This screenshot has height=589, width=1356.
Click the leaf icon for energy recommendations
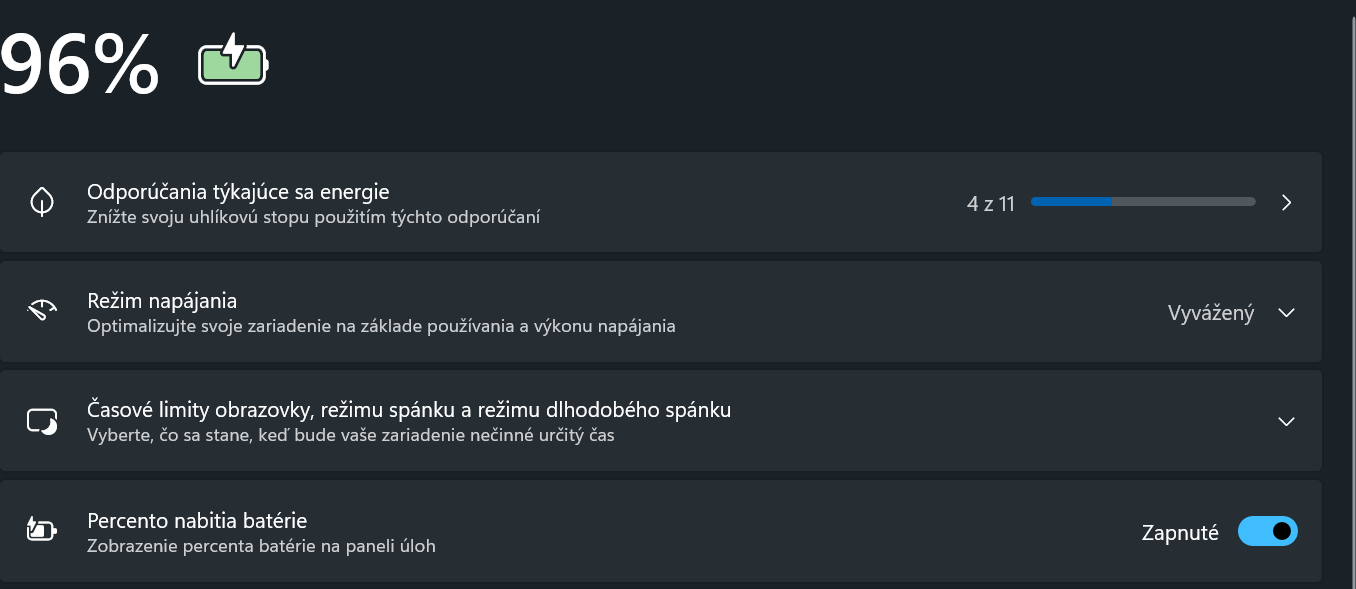coord(42,203)
